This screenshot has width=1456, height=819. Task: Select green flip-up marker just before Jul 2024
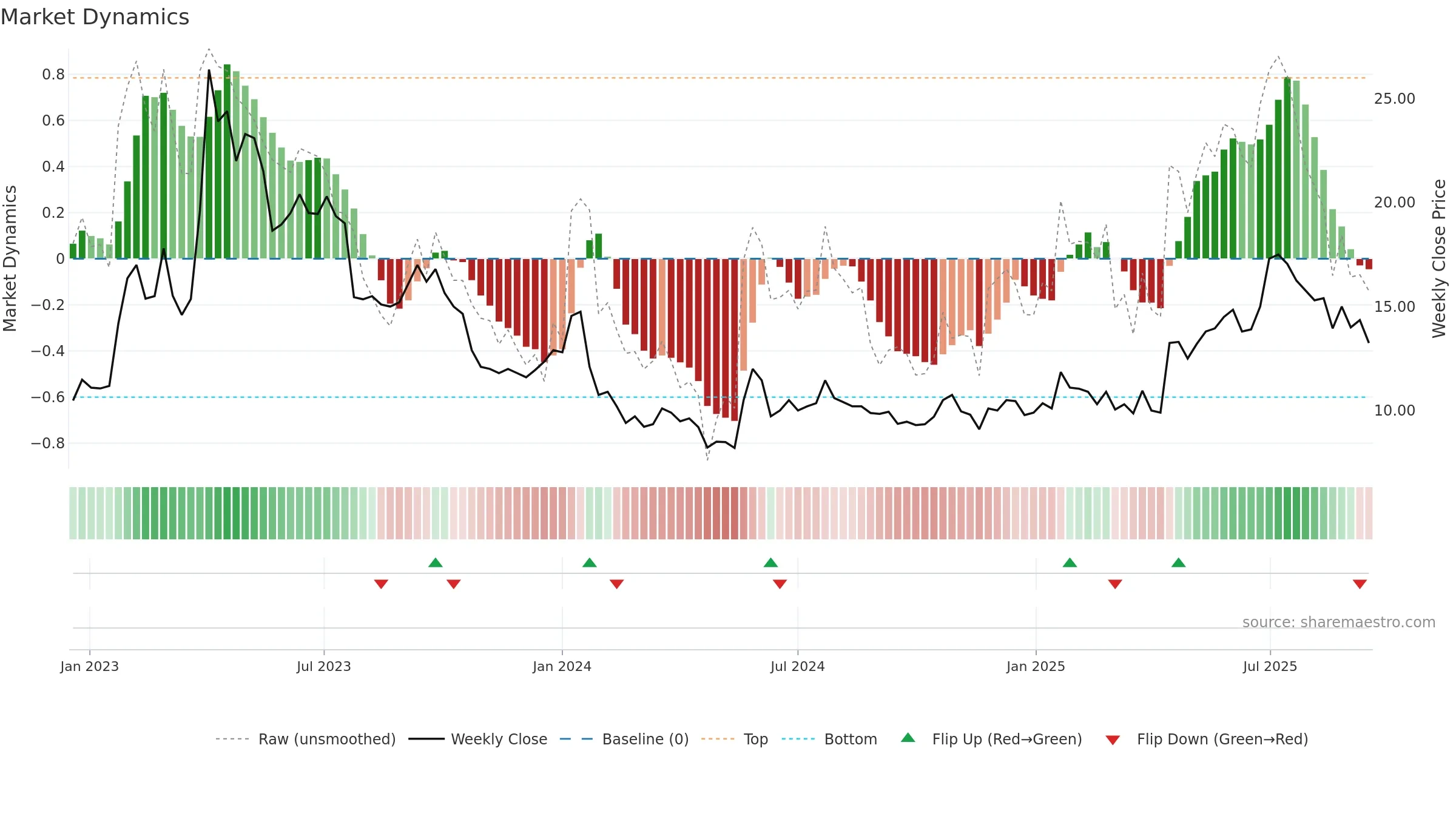[x=770, y=562]
